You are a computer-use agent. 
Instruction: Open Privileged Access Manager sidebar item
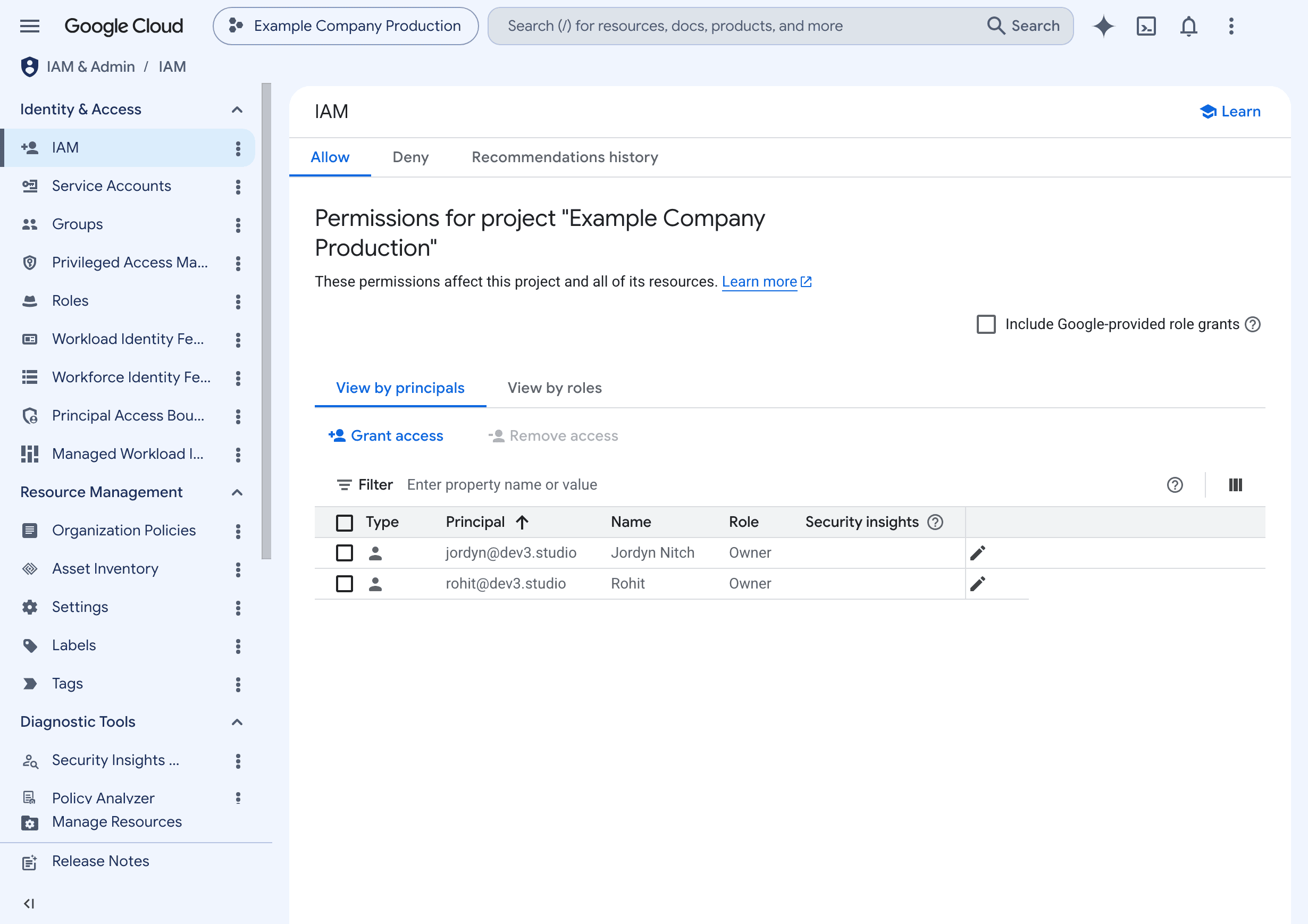[x=130, y=262]
